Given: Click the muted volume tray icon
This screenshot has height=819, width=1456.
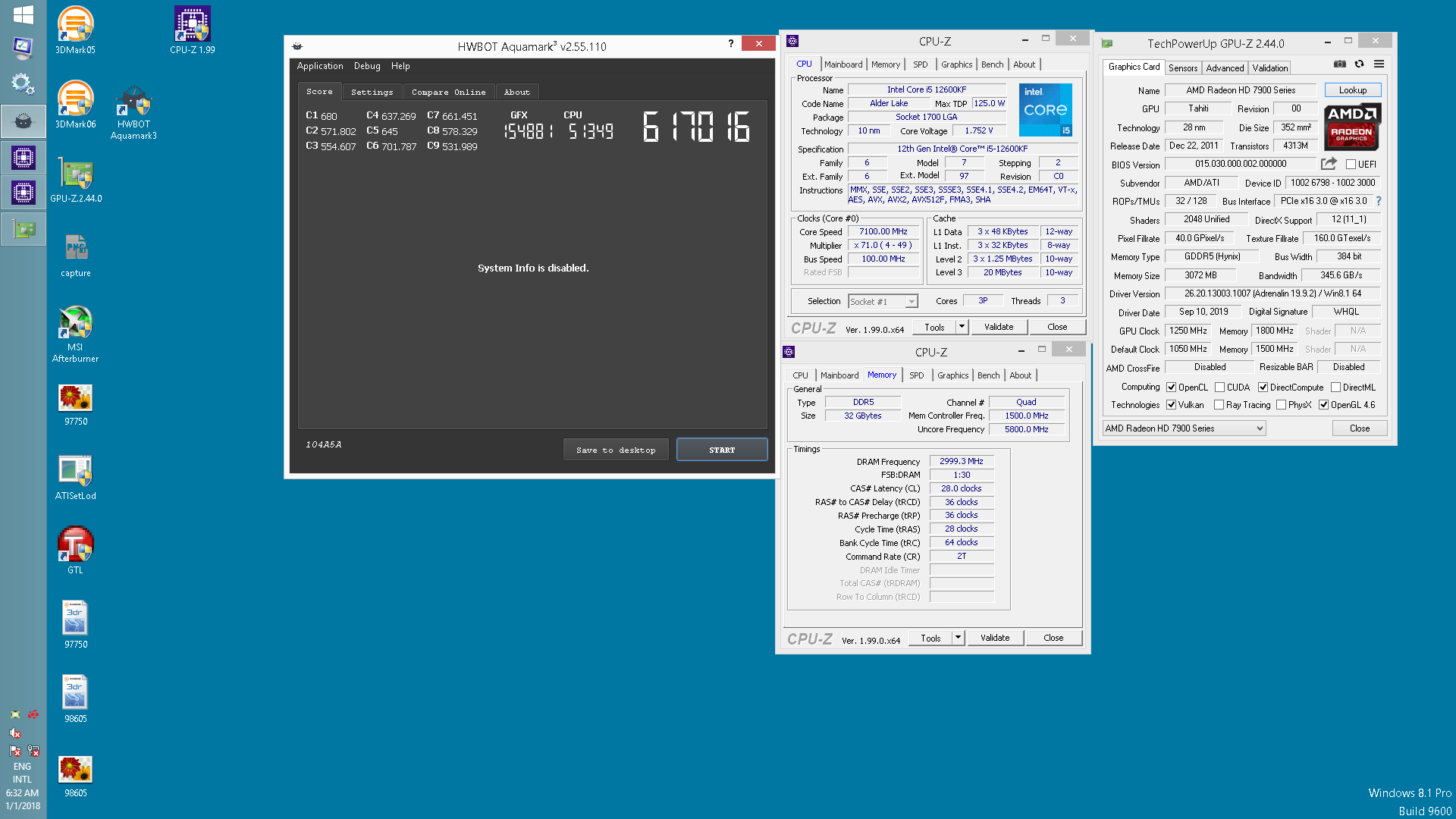Looking at the screenshot, I should pyautogui.click(x=15, y=733).
